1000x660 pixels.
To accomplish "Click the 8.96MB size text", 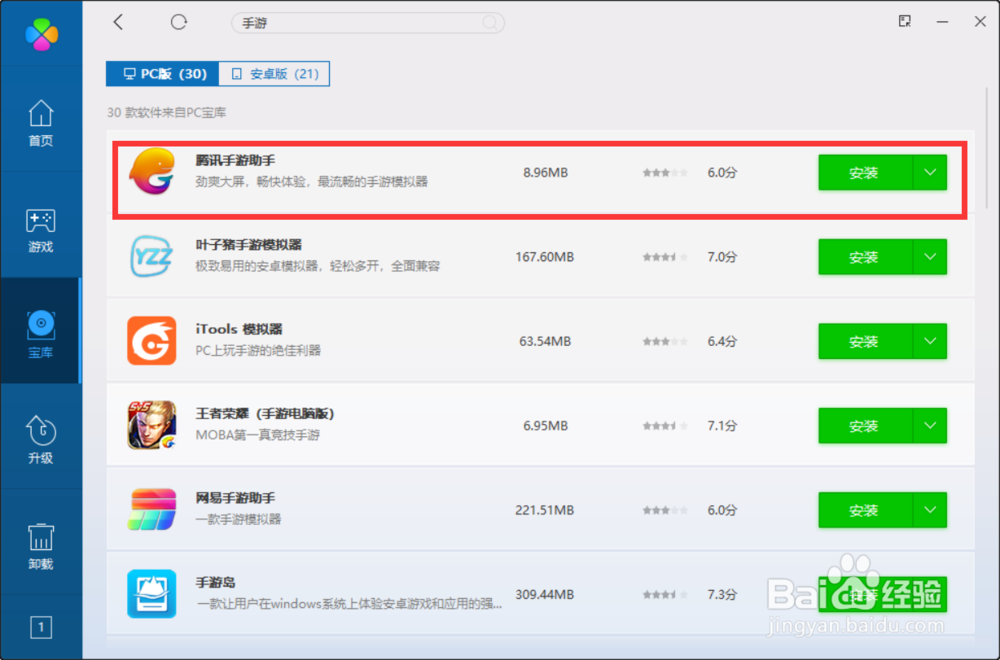I will pos(545,173).
